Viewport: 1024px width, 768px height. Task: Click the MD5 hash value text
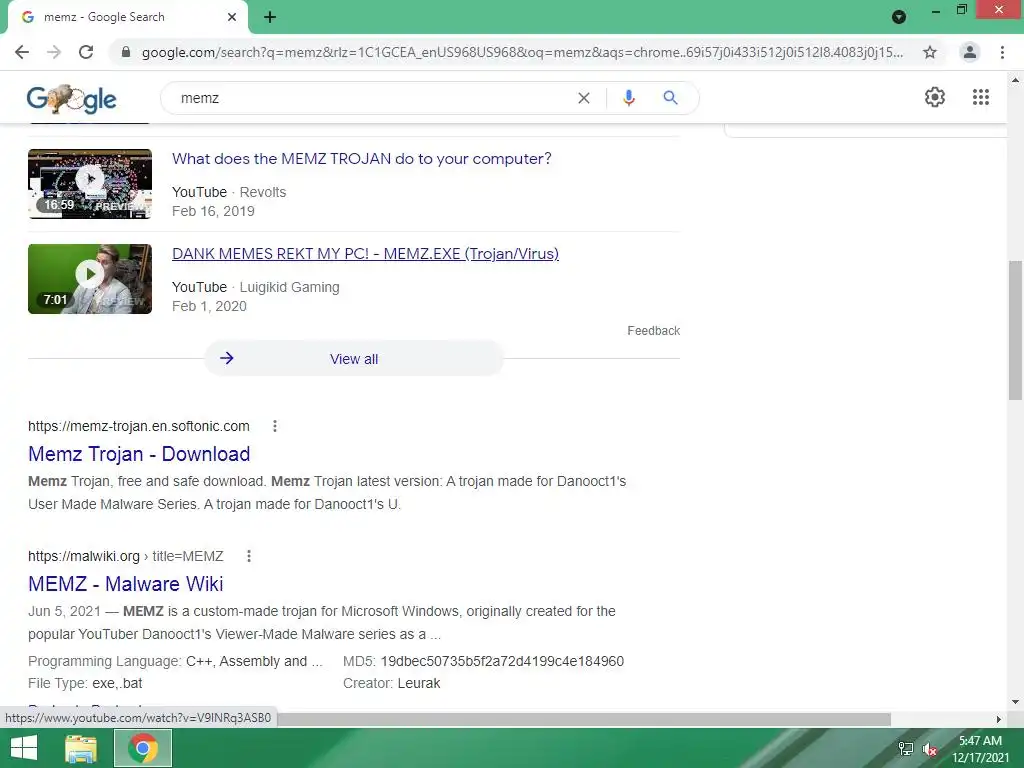pyautogui.click(x=502, y=661)
